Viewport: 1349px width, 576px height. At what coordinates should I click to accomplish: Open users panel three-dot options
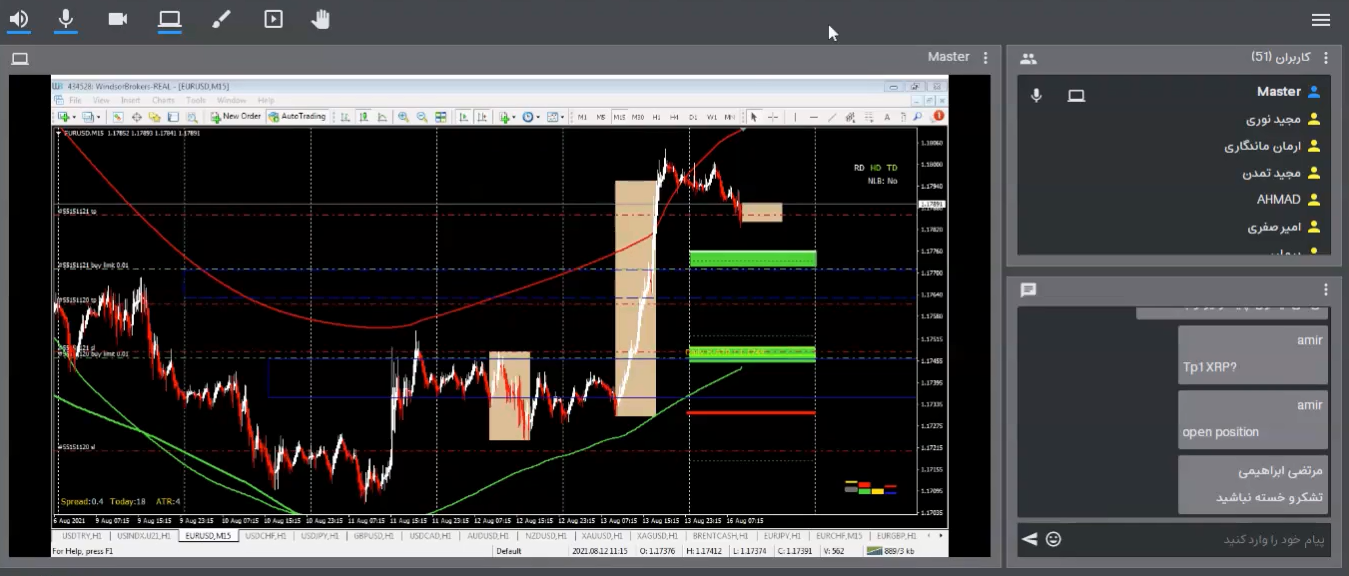pos(1326,58)
